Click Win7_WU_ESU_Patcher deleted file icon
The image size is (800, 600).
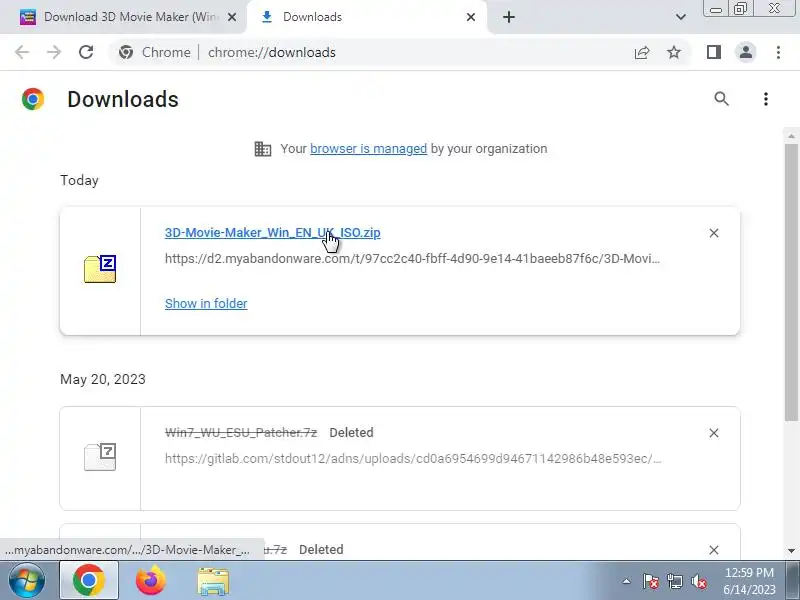100,457
